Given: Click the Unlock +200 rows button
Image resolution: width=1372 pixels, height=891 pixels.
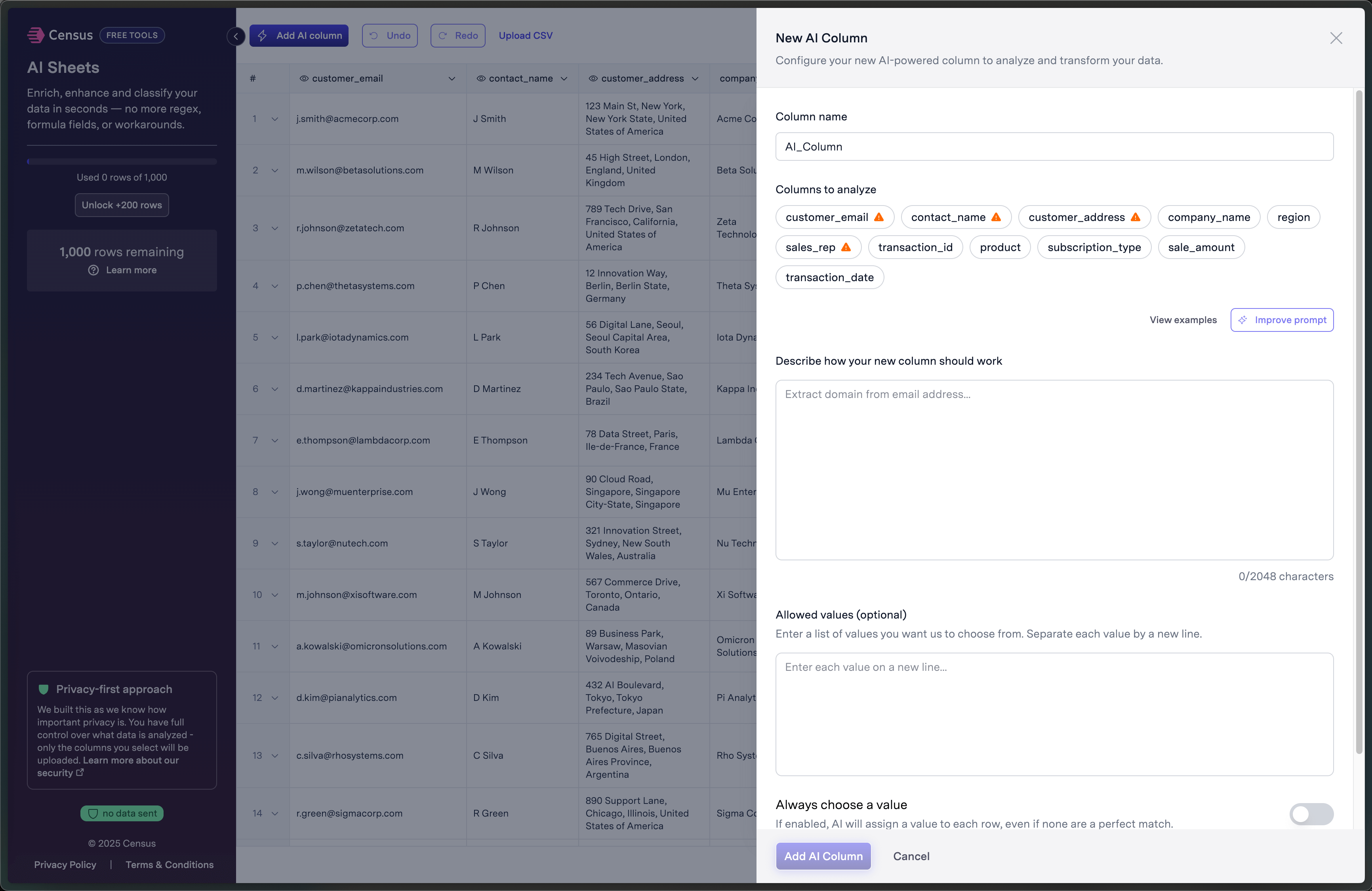Looking at the screenshot, I should tap(122, 205).
